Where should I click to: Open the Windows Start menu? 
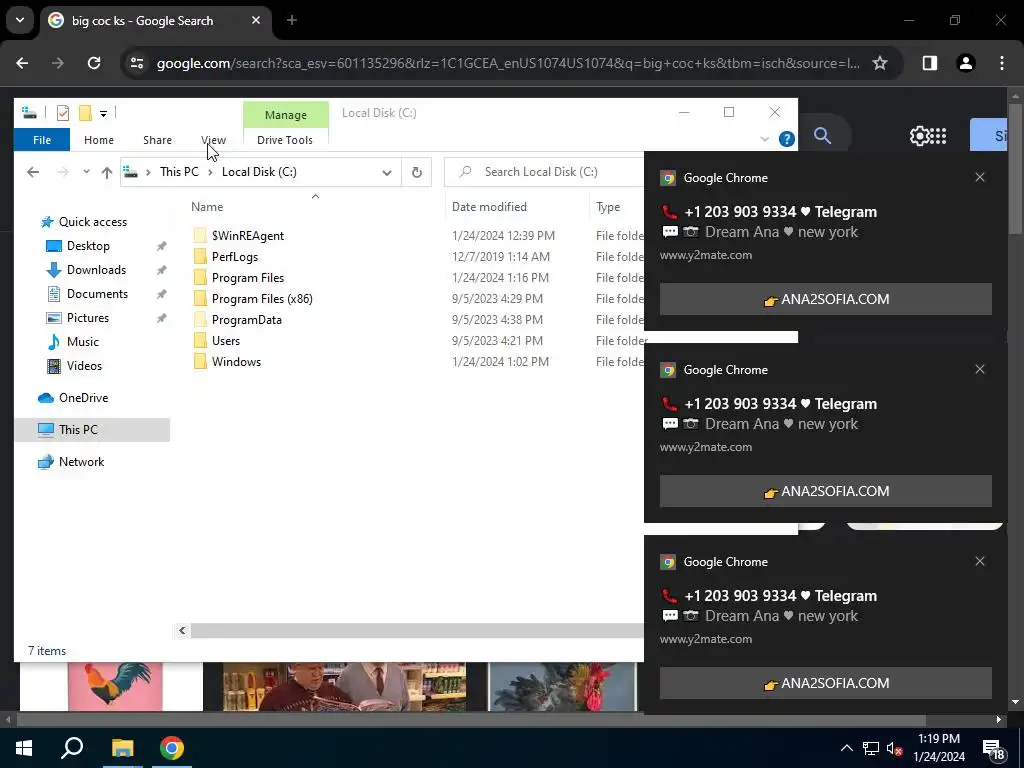click(24, 748)
